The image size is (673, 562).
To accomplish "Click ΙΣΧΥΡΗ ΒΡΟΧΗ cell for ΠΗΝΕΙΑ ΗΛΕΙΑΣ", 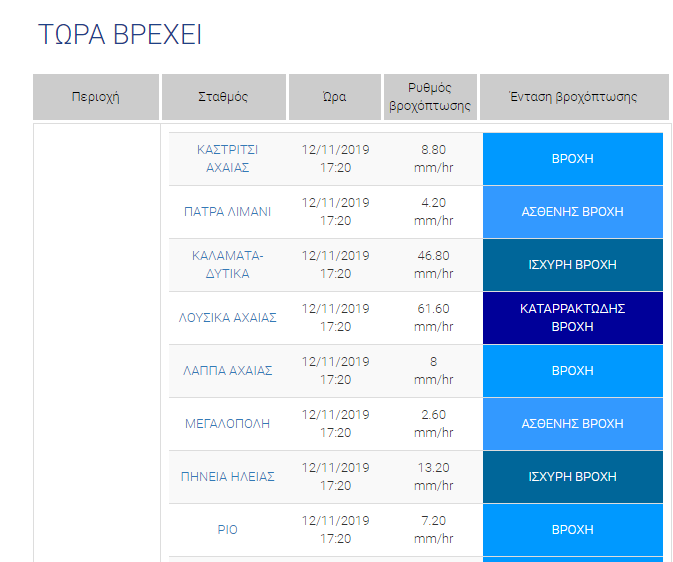I will 573,477.
